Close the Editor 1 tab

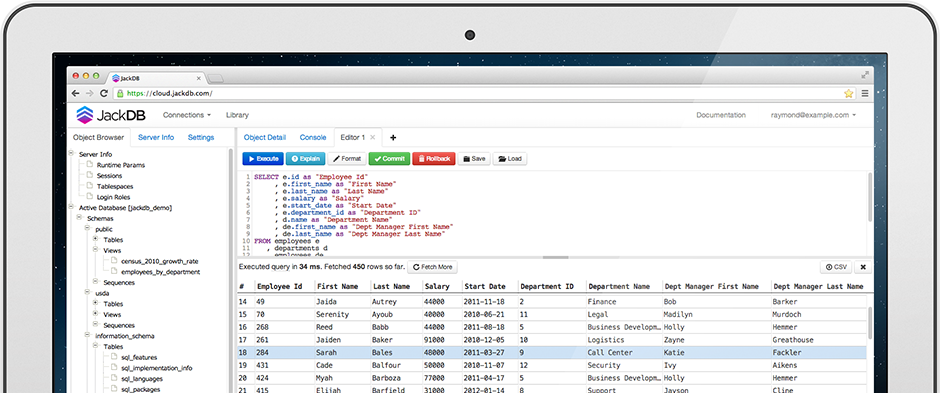(x=372, y=137)
